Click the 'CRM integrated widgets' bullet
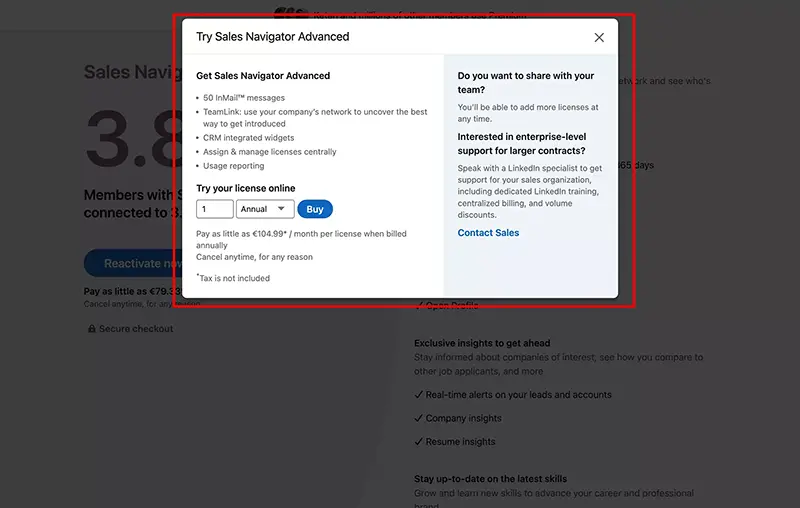800x508 pixels. pos(248,138)
